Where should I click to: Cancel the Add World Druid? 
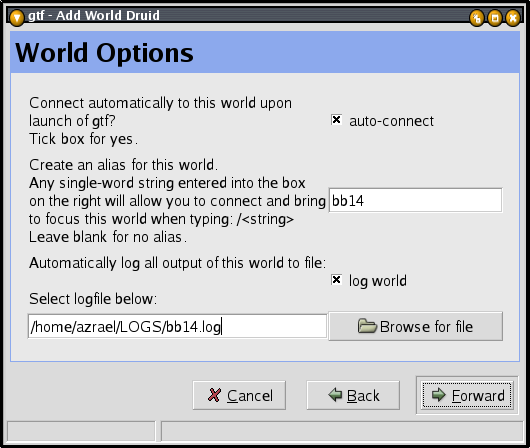click(x=239, y=395)
